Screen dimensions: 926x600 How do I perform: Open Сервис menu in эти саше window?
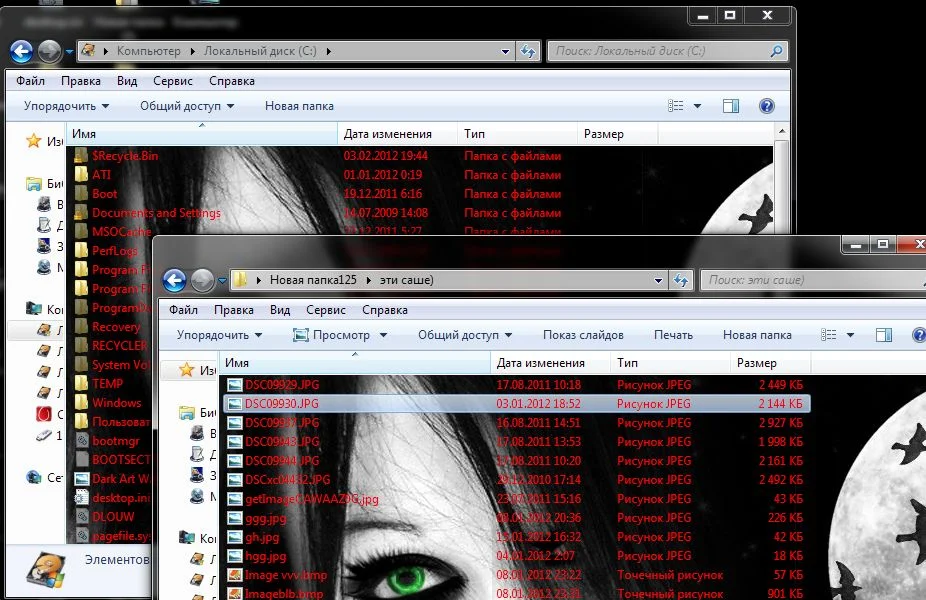(x=326, y=310)
